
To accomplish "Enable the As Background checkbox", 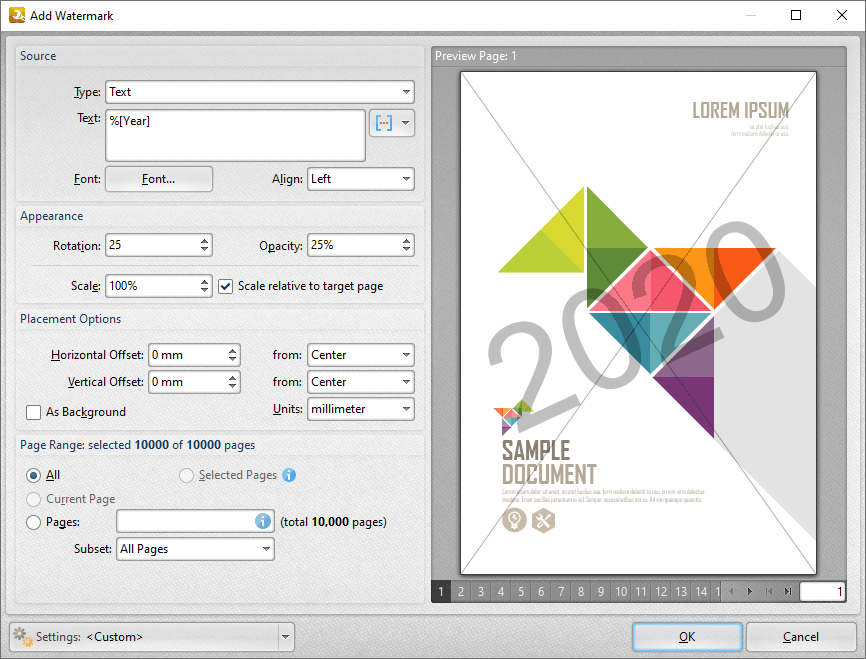I will point(33,412).
